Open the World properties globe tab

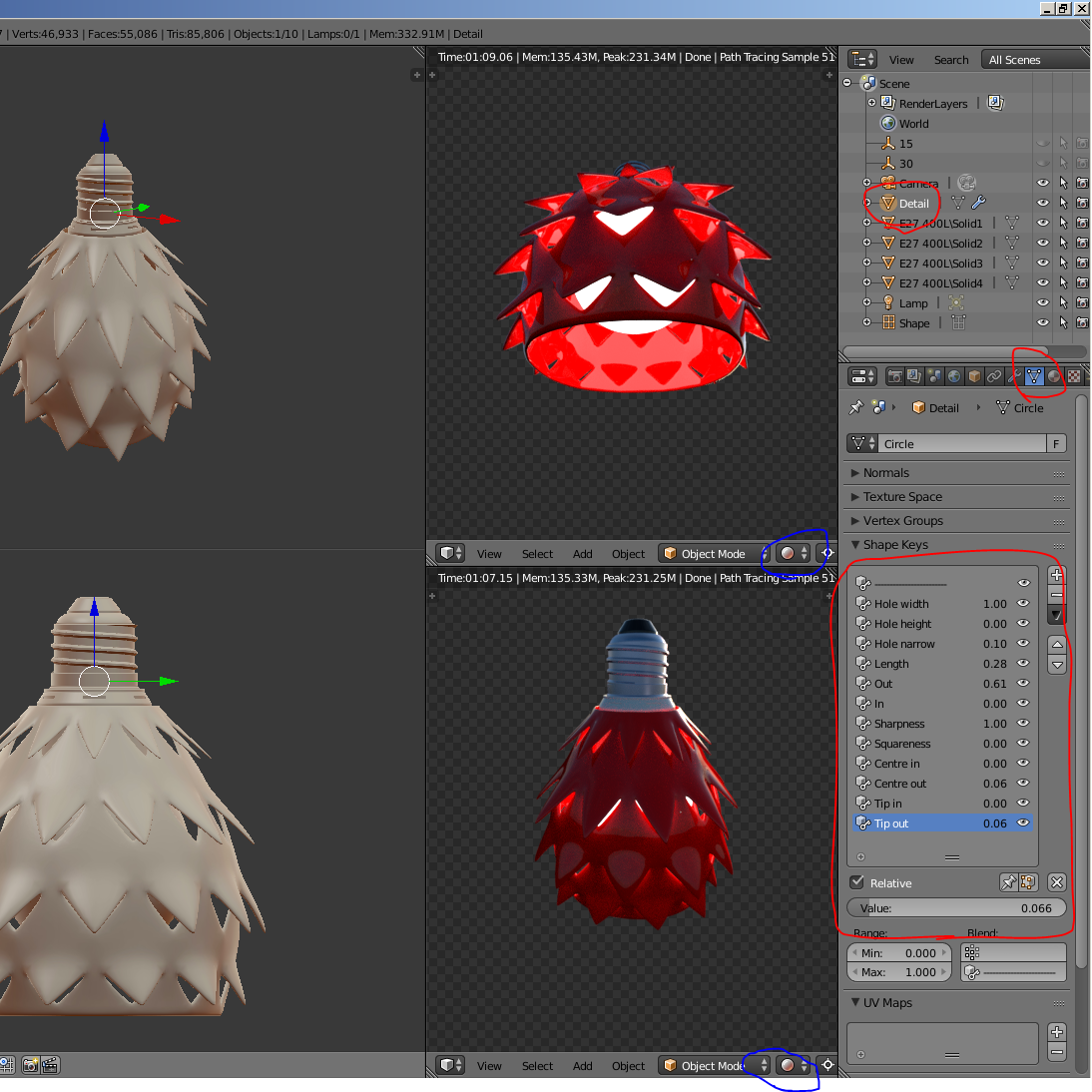pos(954,376)
